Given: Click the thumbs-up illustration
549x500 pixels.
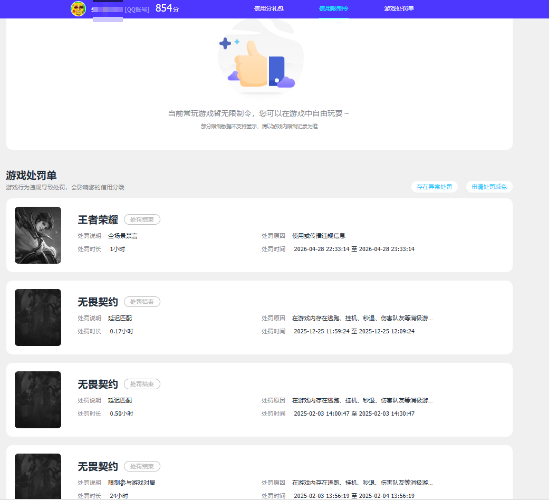Looking at the screenshot, I should (260, 62).
